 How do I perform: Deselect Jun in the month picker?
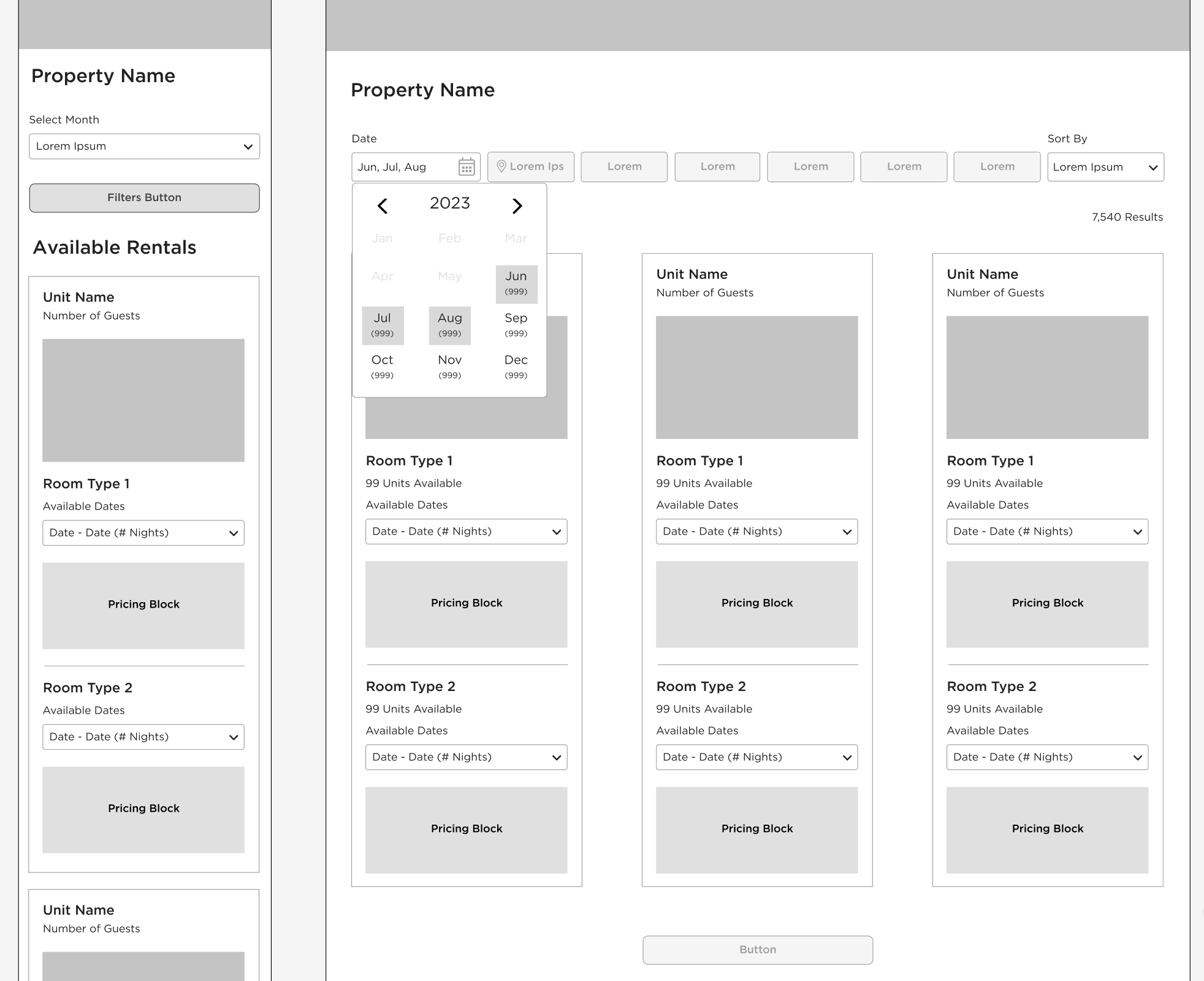pyautogui.click(x=516, y=284)
